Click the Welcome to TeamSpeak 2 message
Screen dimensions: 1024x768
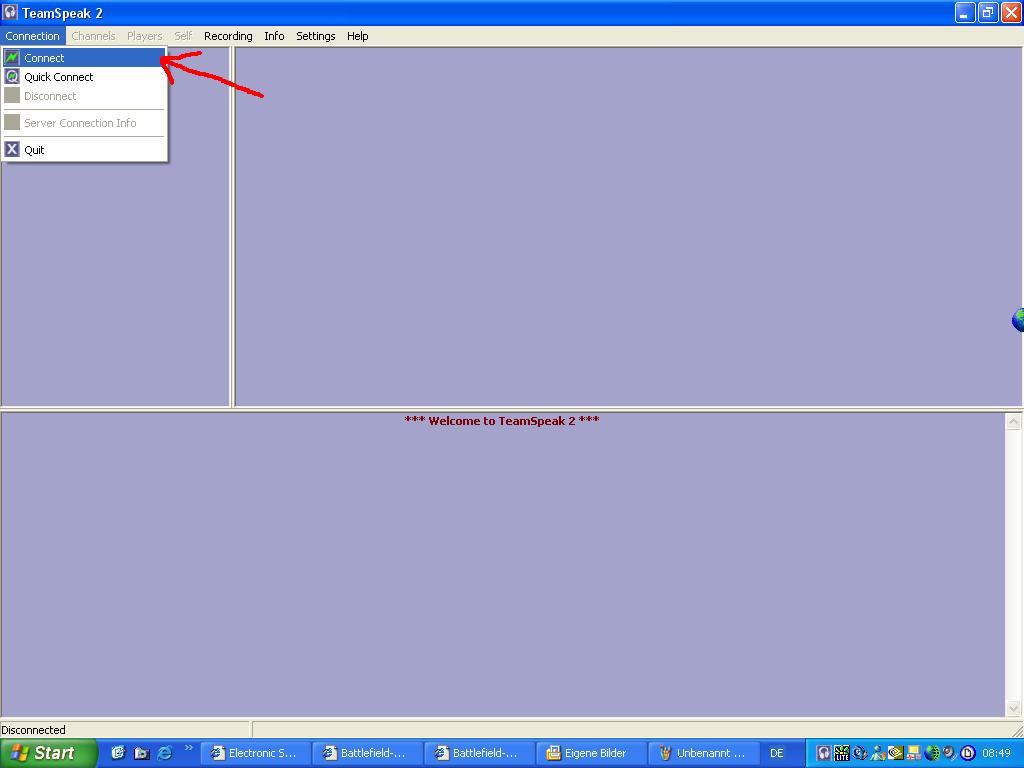click(x=502, y=421)
